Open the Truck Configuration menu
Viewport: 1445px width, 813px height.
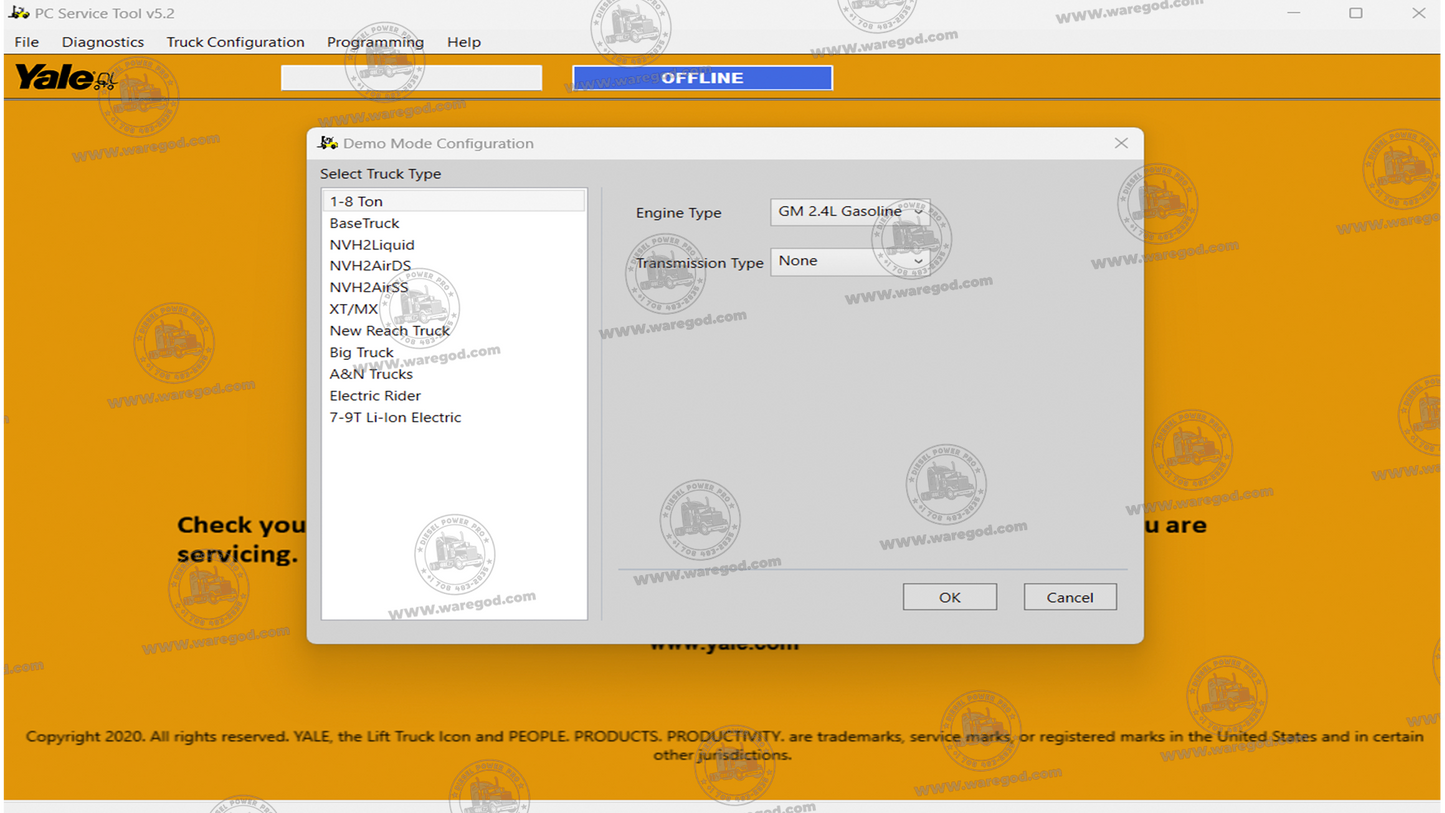(236, 42)
